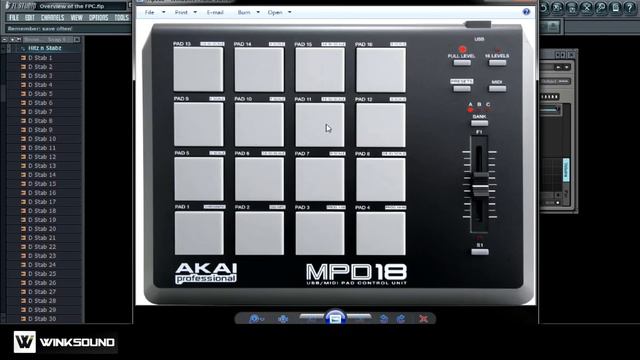Open the Print dropdown in photo viewer
This screenshot has height=360, width=640.
pos(186,12)
